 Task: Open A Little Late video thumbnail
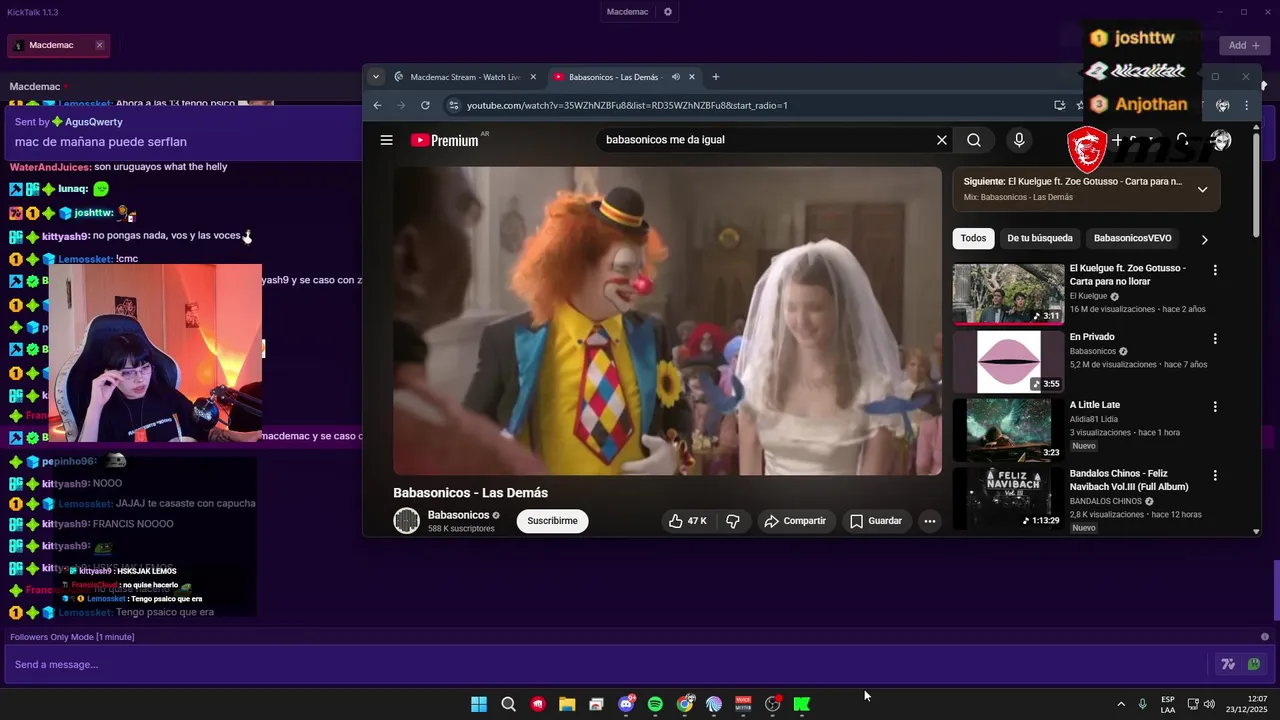[x=1008, y=430]
